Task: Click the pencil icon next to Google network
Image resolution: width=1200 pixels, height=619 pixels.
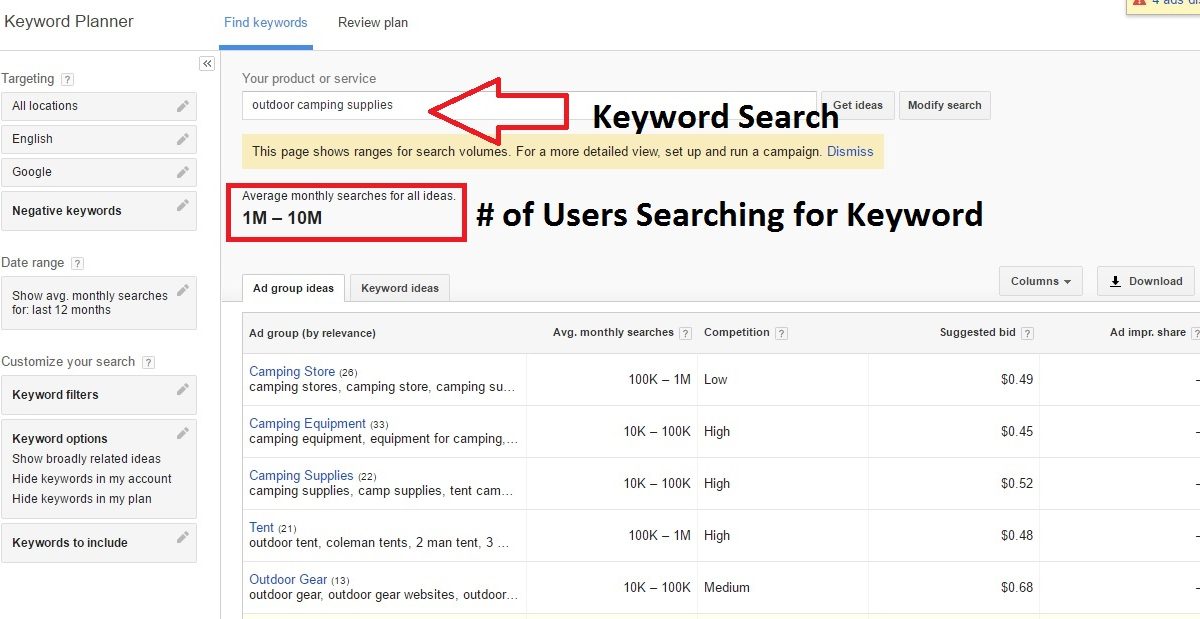Action: click(182, 172)
